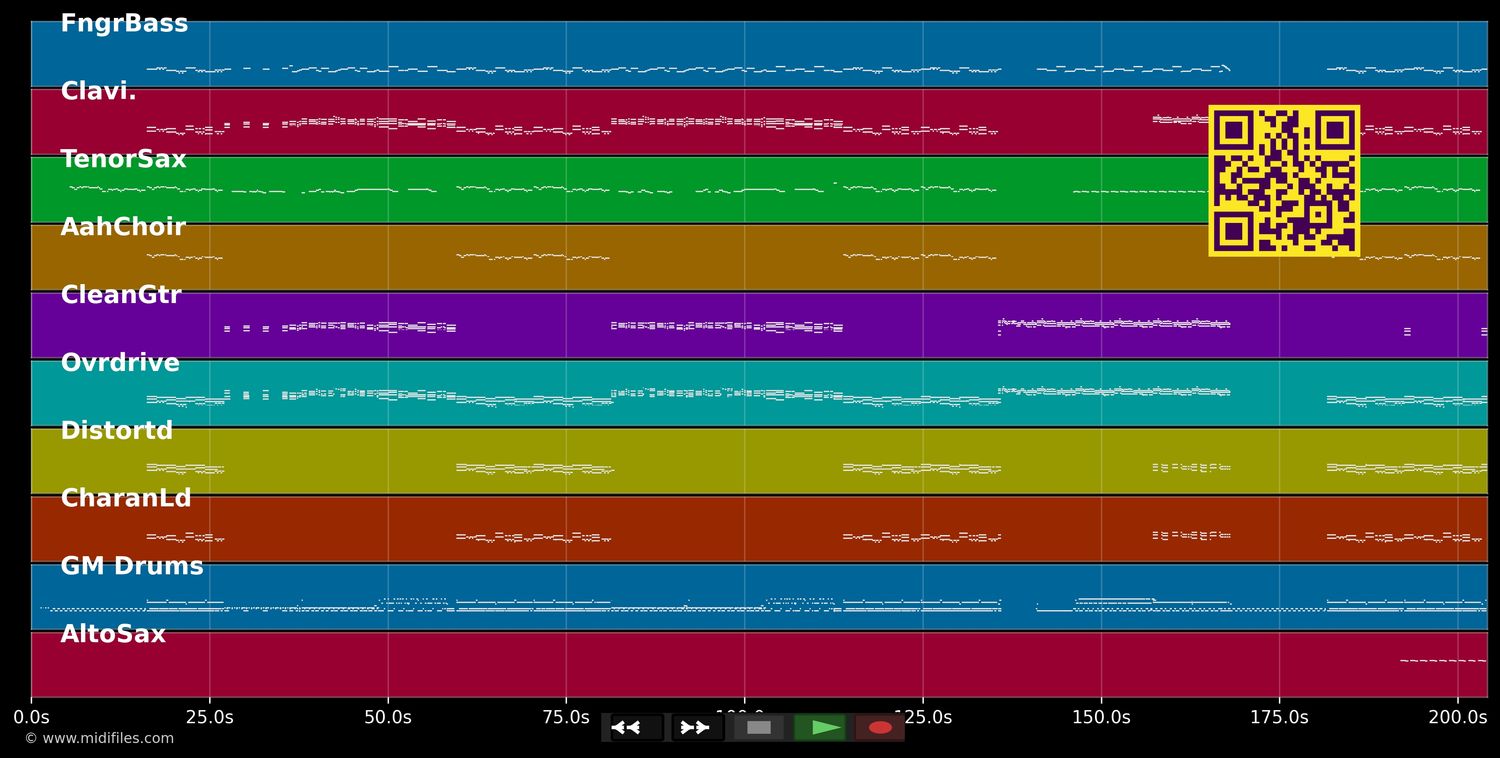
Task: Select the GM Drums track label
Action: click(132, 565)
